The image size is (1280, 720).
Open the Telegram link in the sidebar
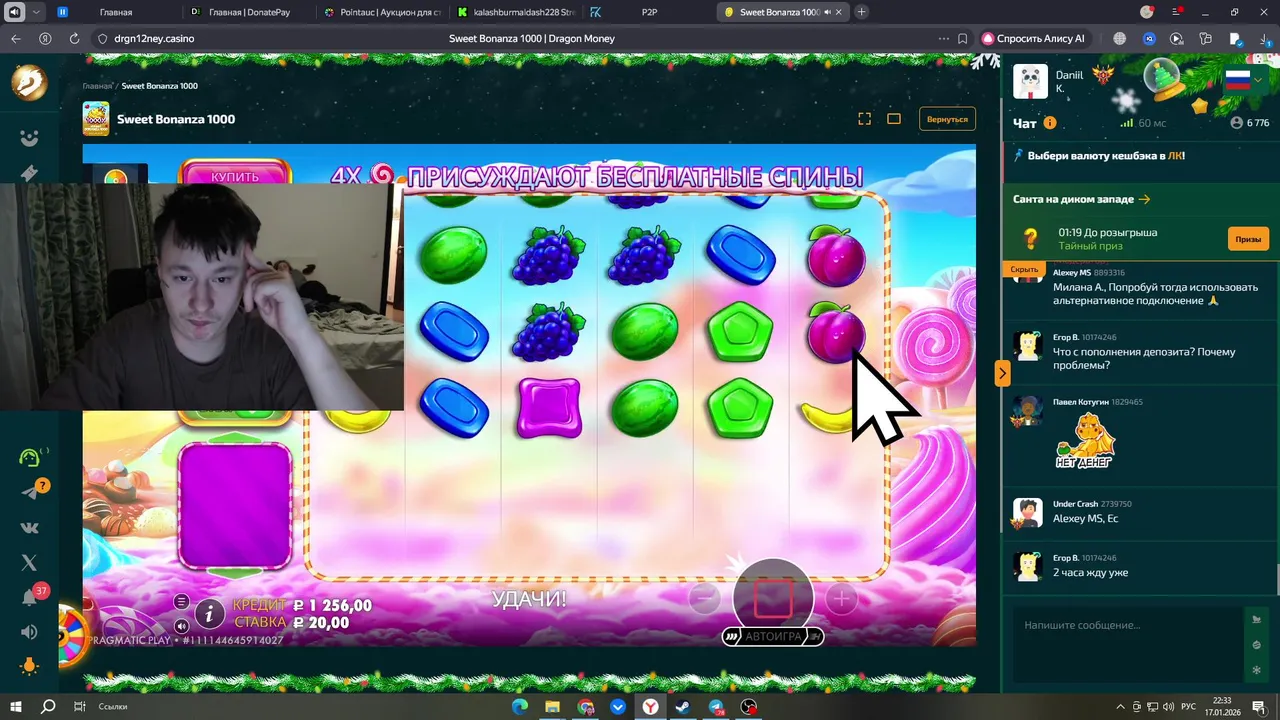(30, 491)
